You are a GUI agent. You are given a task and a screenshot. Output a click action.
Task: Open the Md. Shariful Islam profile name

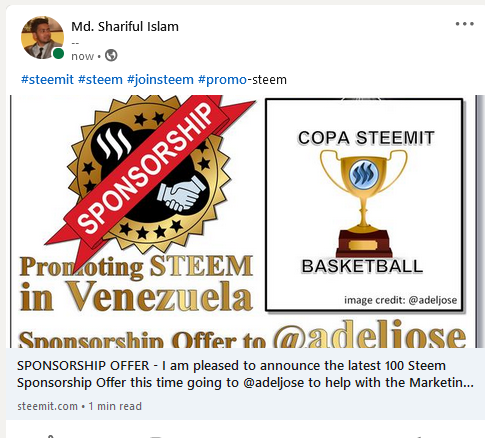pyautogui.click(x=125, y=26)
